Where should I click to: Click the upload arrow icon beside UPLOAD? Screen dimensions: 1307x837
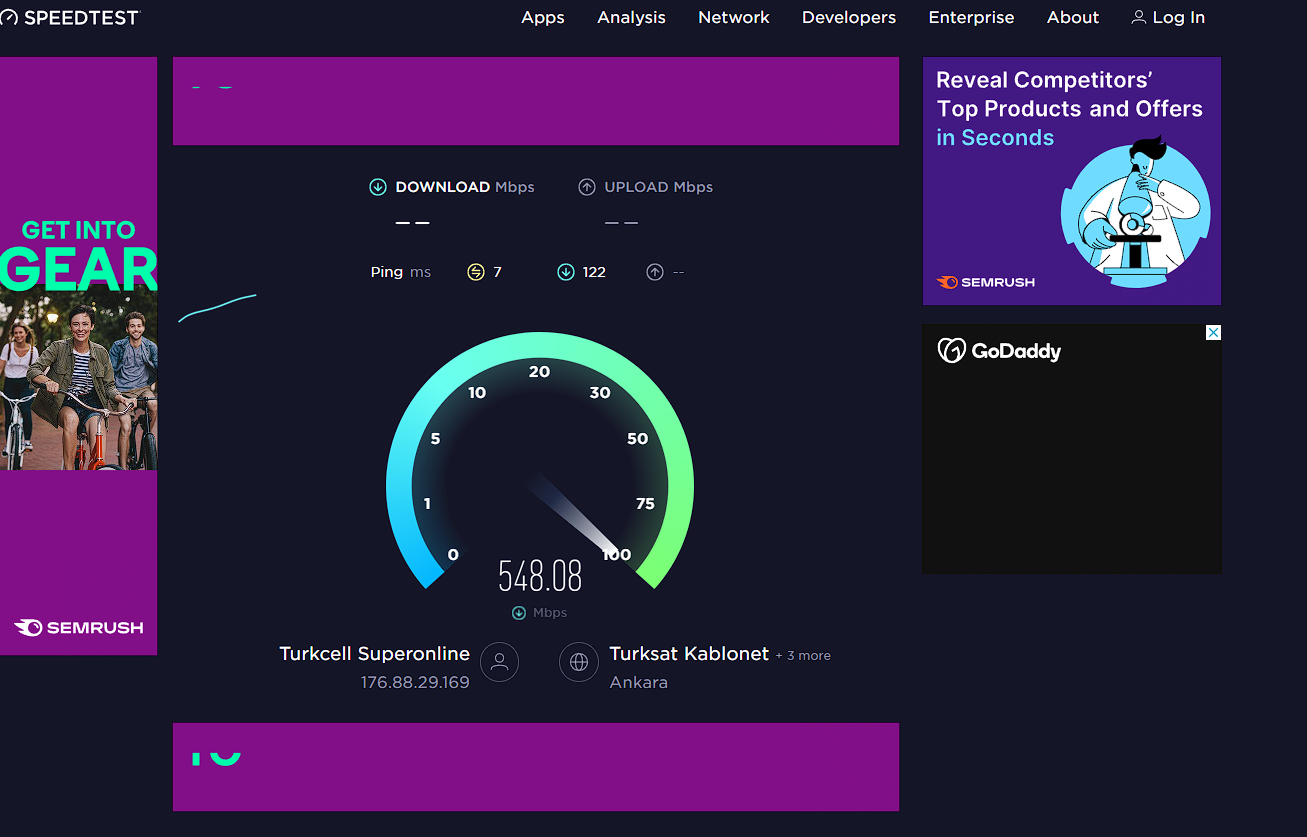(587, 187)
